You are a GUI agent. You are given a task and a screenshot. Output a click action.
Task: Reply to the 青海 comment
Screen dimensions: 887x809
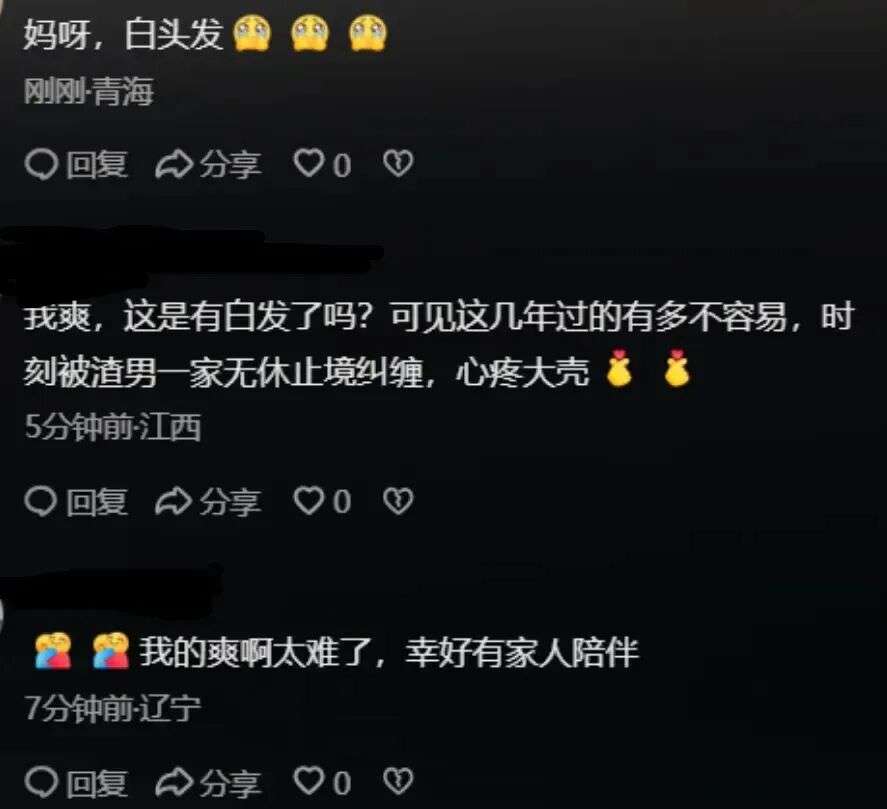point(76,165)
